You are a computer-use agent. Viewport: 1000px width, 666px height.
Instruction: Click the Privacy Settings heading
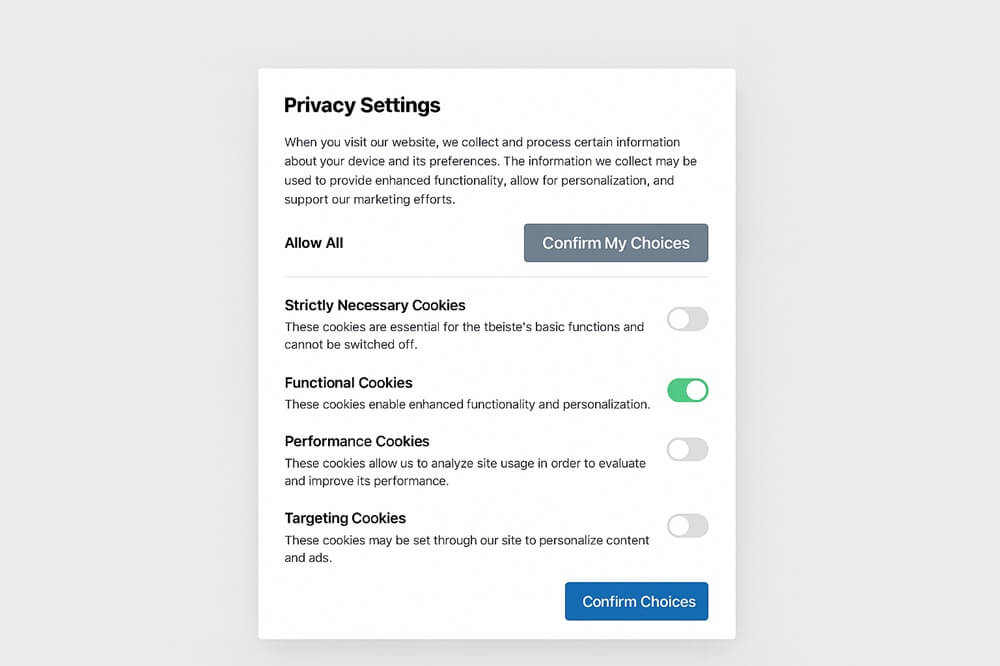tap(362, 105)
